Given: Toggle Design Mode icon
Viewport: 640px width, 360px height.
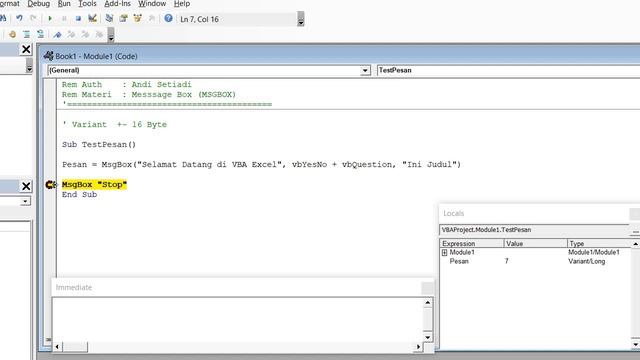Looking at the screenshot, I should coord(93,18).
